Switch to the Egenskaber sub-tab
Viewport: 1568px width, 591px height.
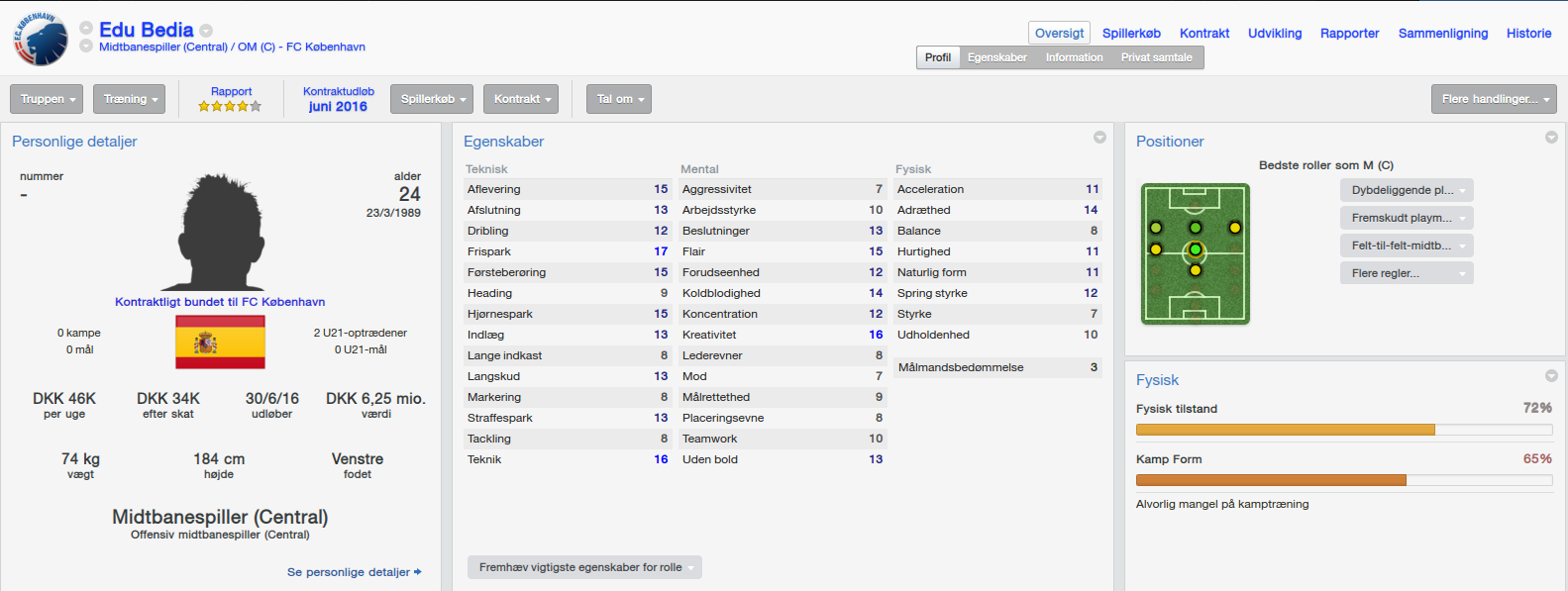(x=996, y=57)
